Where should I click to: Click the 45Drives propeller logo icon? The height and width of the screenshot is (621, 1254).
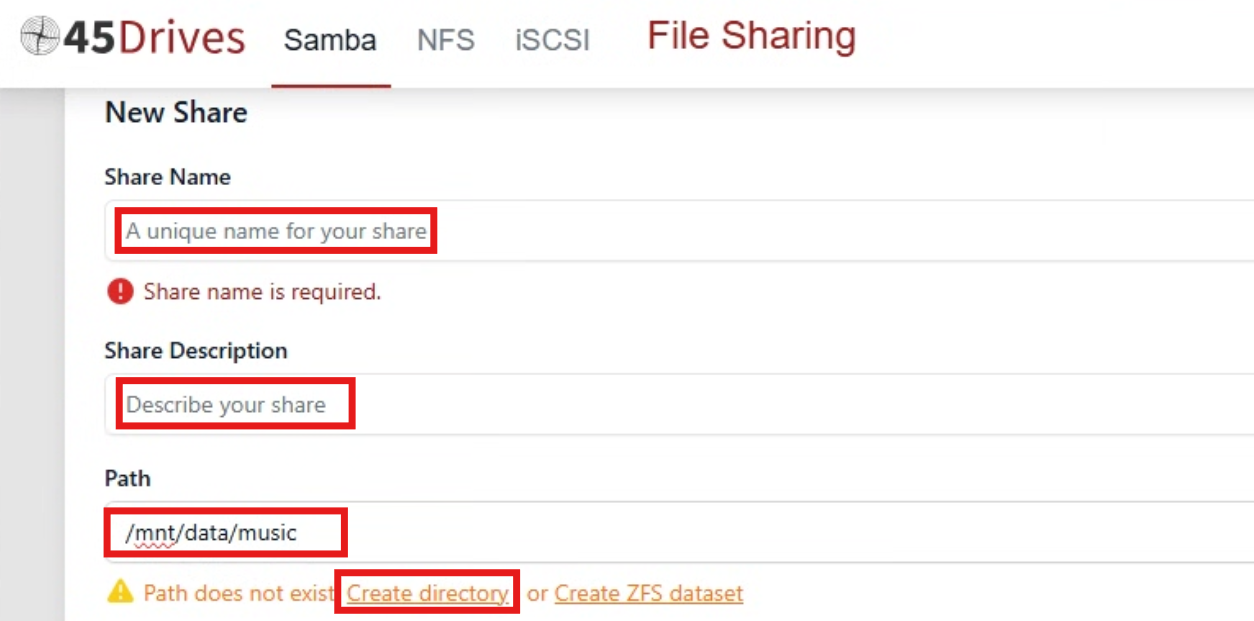[x=40, y=36]
